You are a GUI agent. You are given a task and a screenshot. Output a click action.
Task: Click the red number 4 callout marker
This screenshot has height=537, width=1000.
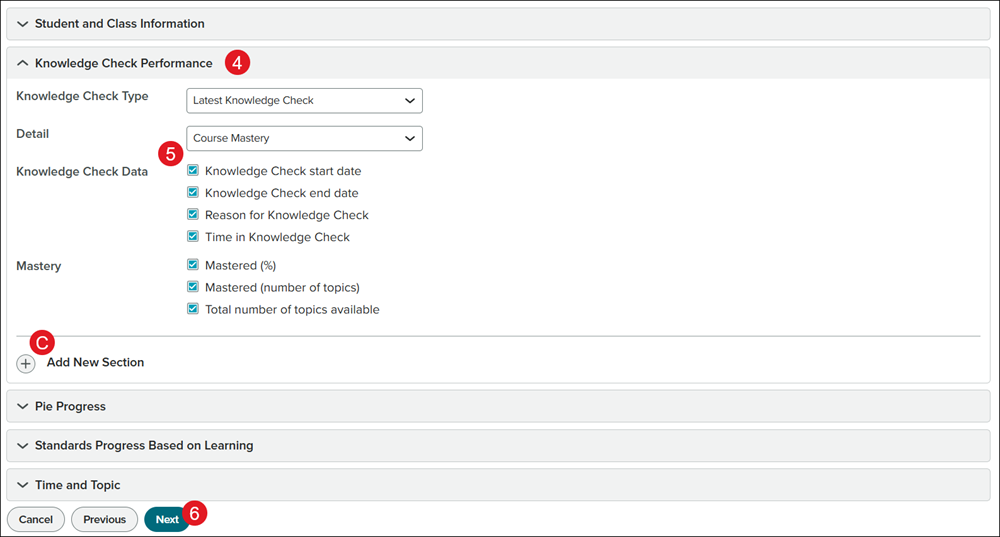[x=237, y=62]
